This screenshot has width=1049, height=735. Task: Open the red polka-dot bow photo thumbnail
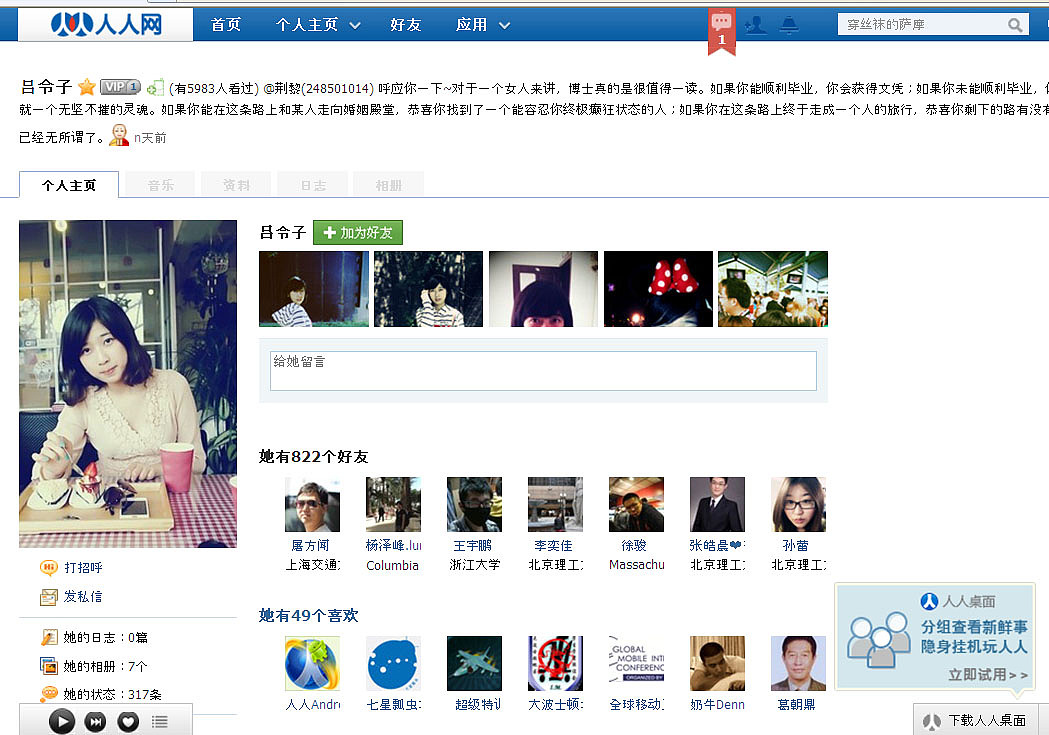(x=658, y=289)
